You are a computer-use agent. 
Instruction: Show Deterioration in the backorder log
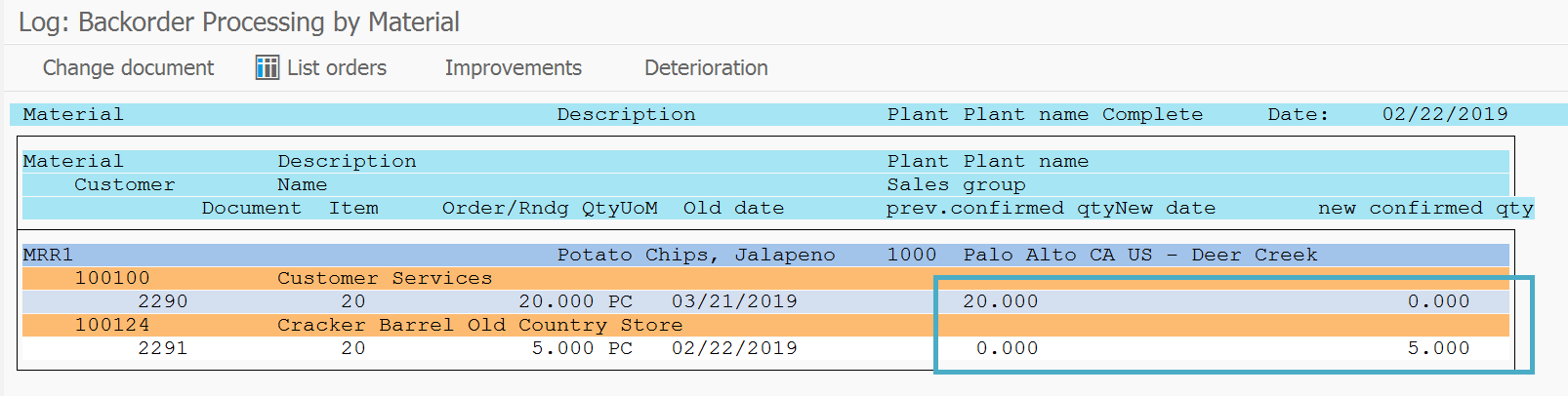click(x=706, y=67)
